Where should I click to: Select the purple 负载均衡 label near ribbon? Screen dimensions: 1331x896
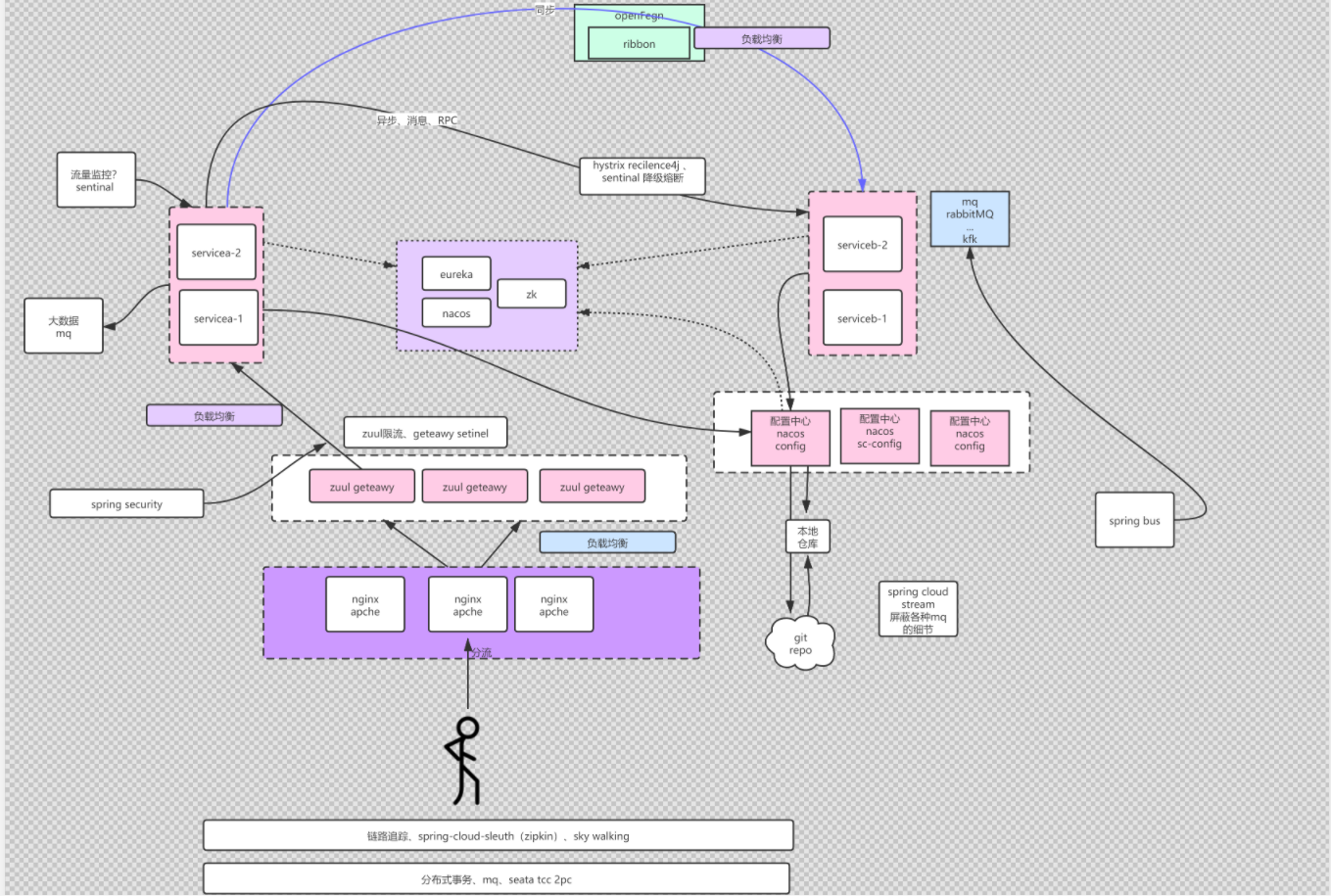point(761,36)
